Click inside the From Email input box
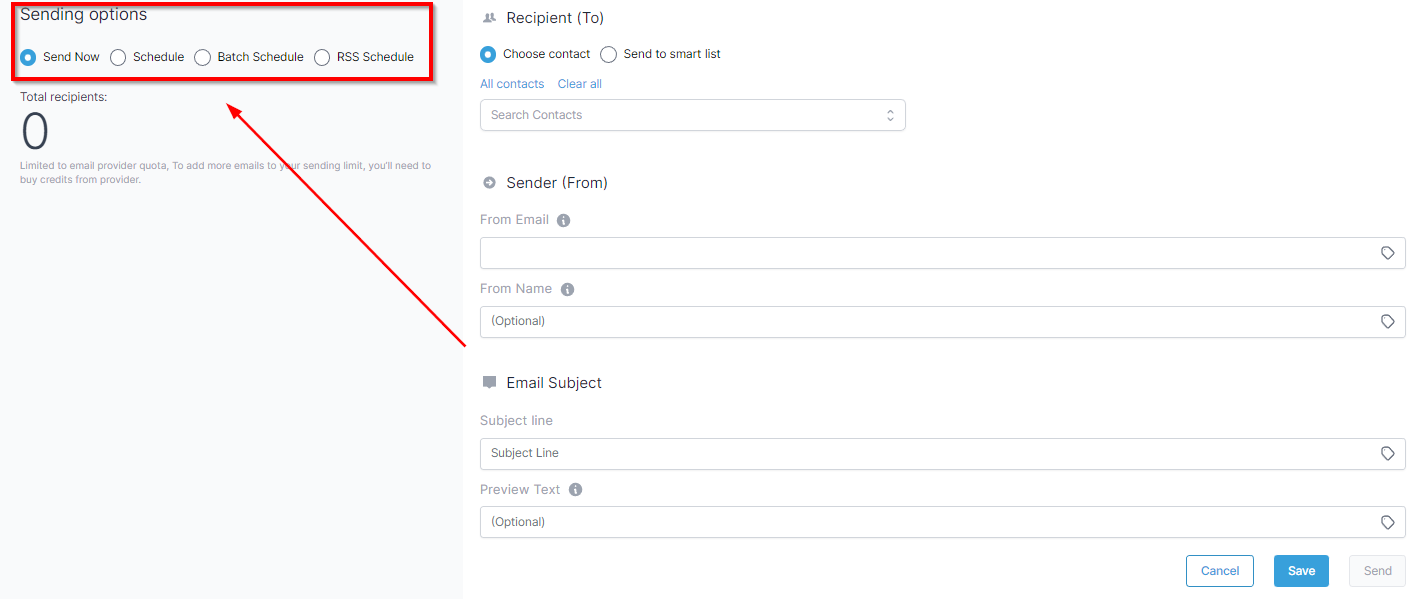The image size is (1413, 599). [943, 253]
